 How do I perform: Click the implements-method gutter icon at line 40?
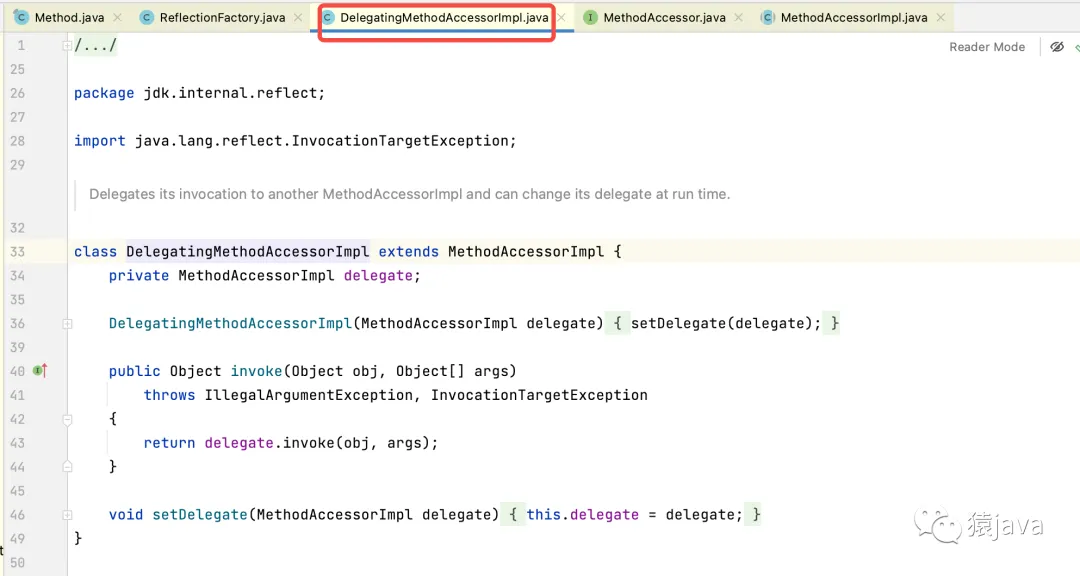(40, 371)
